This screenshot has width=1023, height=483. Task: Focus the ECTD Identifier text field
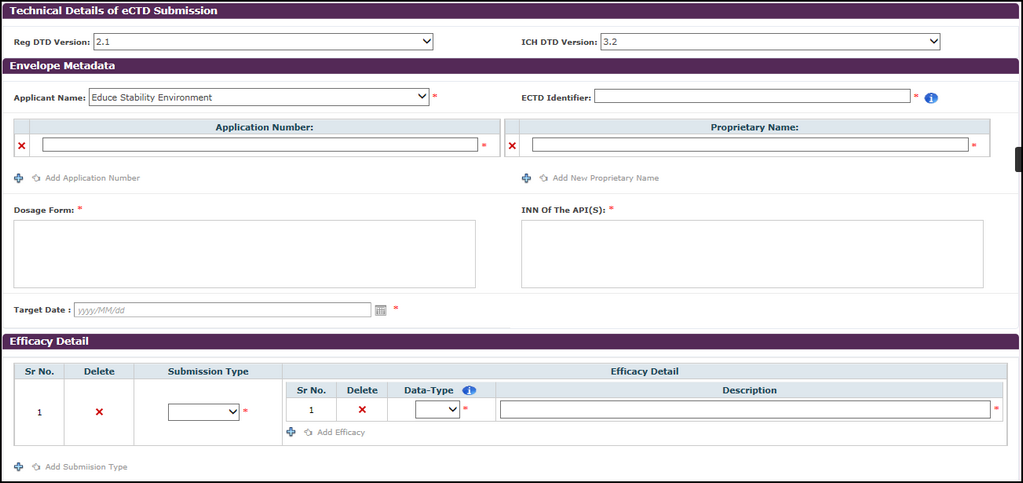[x=752, y=97]
